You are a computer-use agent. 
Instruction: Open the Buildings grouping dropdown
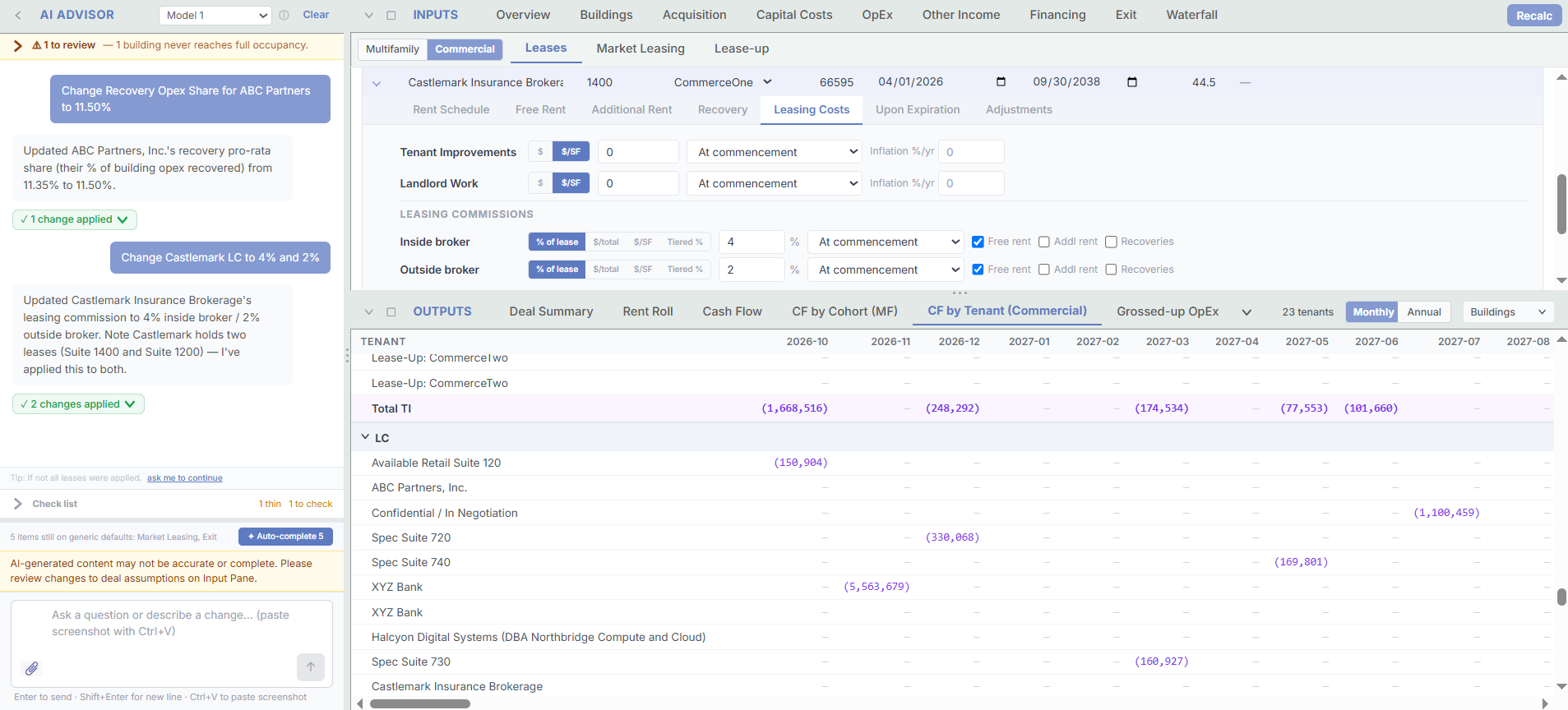(1508, 312)
